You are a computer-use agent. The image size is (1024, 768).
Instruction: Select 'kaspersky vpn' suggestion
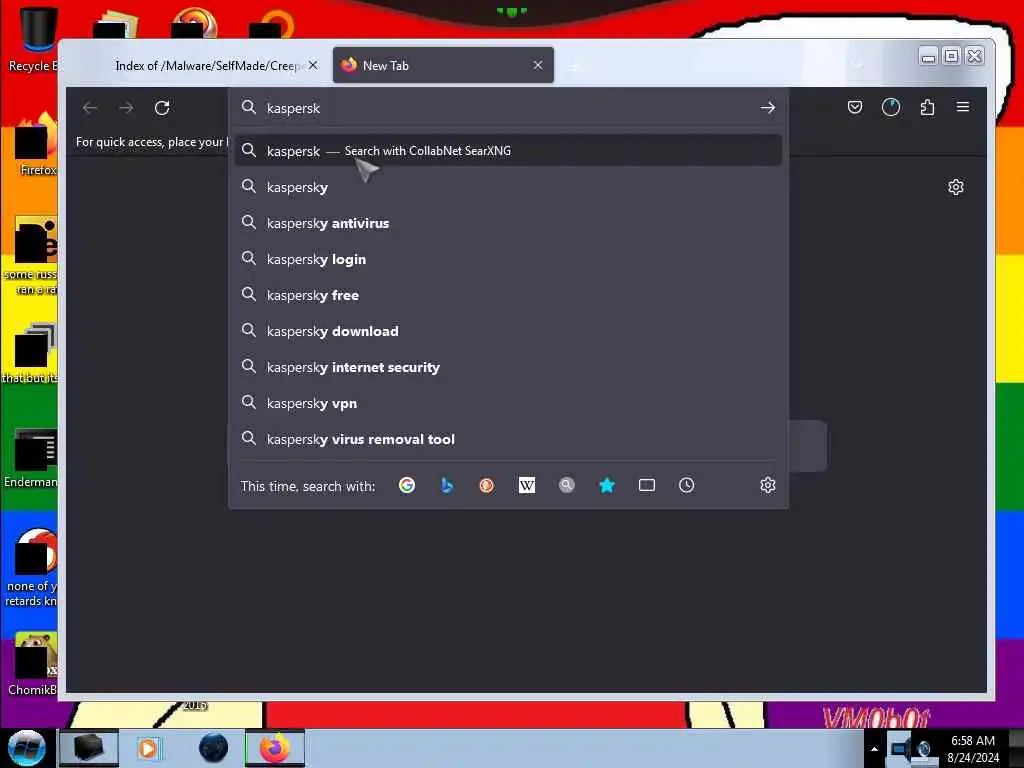click(508, 403)
